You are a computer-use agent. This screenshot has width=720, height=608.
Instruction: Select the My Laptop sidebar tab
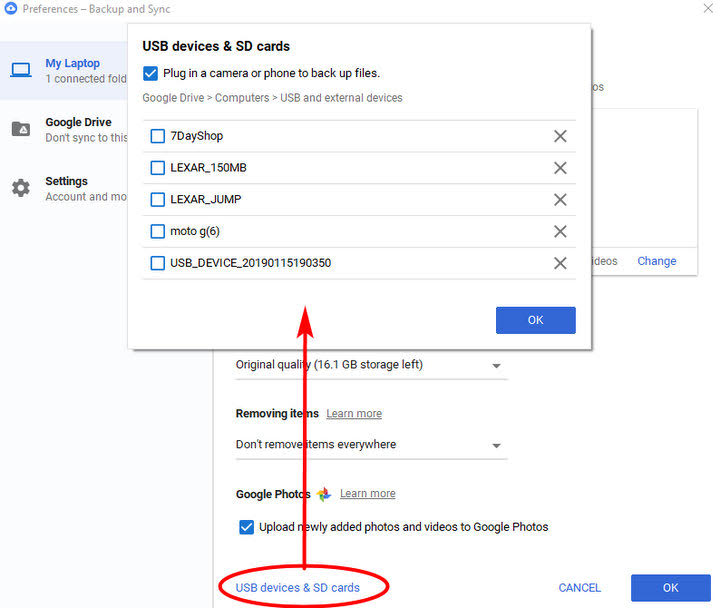pyautogui.click(x=64, y=70)
